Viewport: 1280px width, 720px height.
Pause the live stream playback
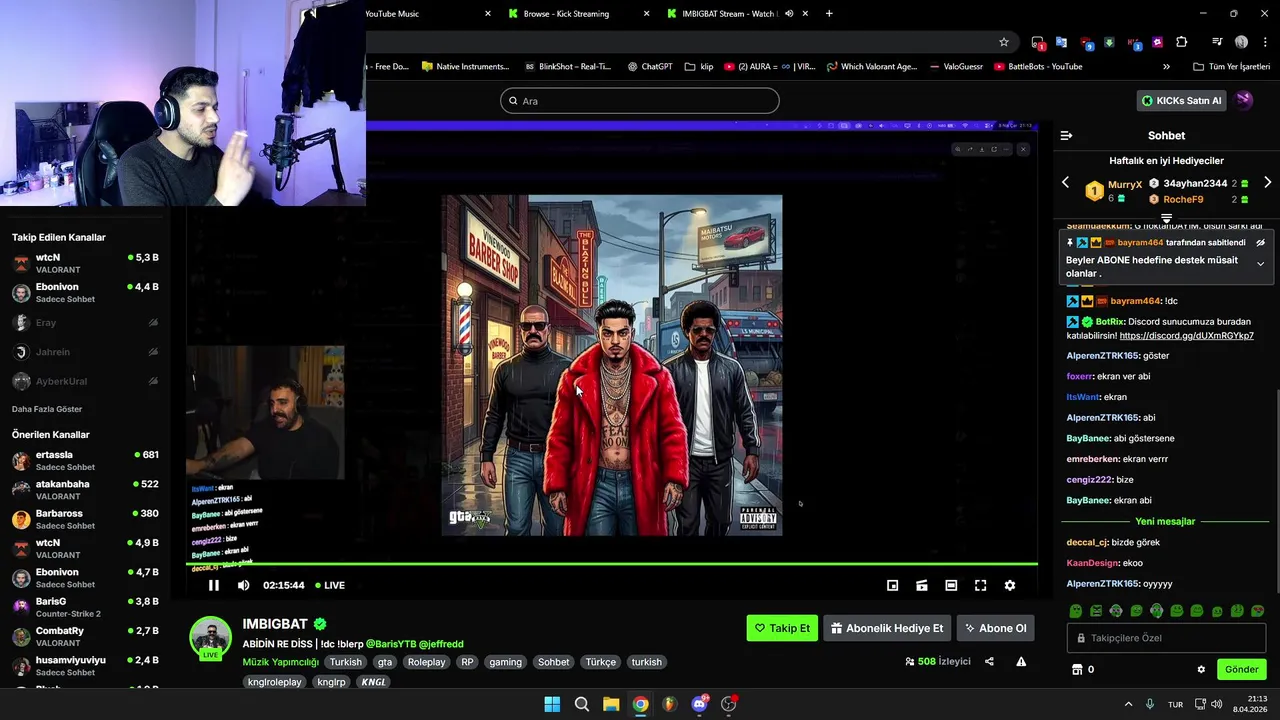pyautogui.click(x=213, y=585)
